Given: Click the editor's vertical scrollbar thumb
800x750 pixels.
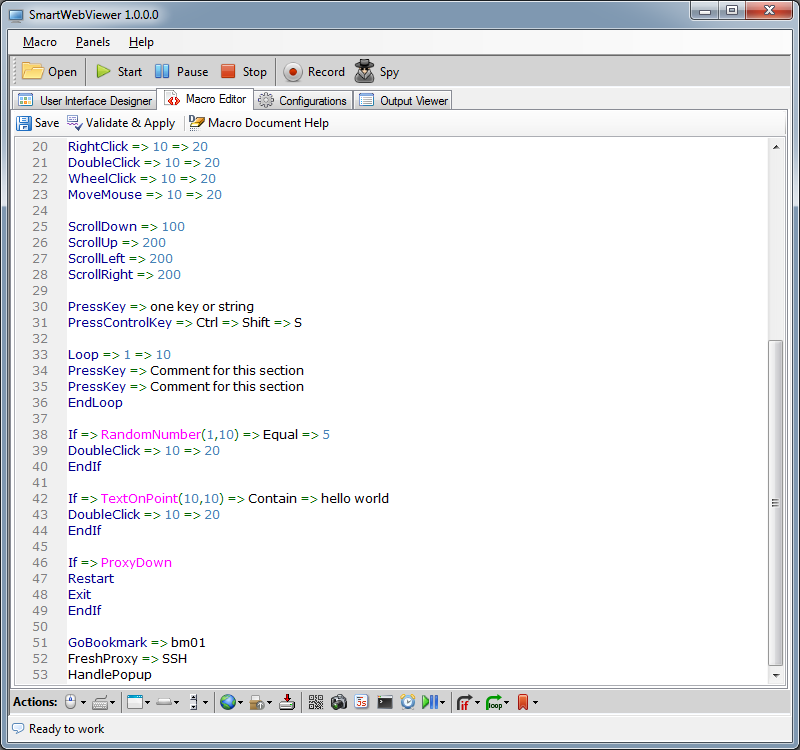Looking at the screenshot, I should 775,502.
